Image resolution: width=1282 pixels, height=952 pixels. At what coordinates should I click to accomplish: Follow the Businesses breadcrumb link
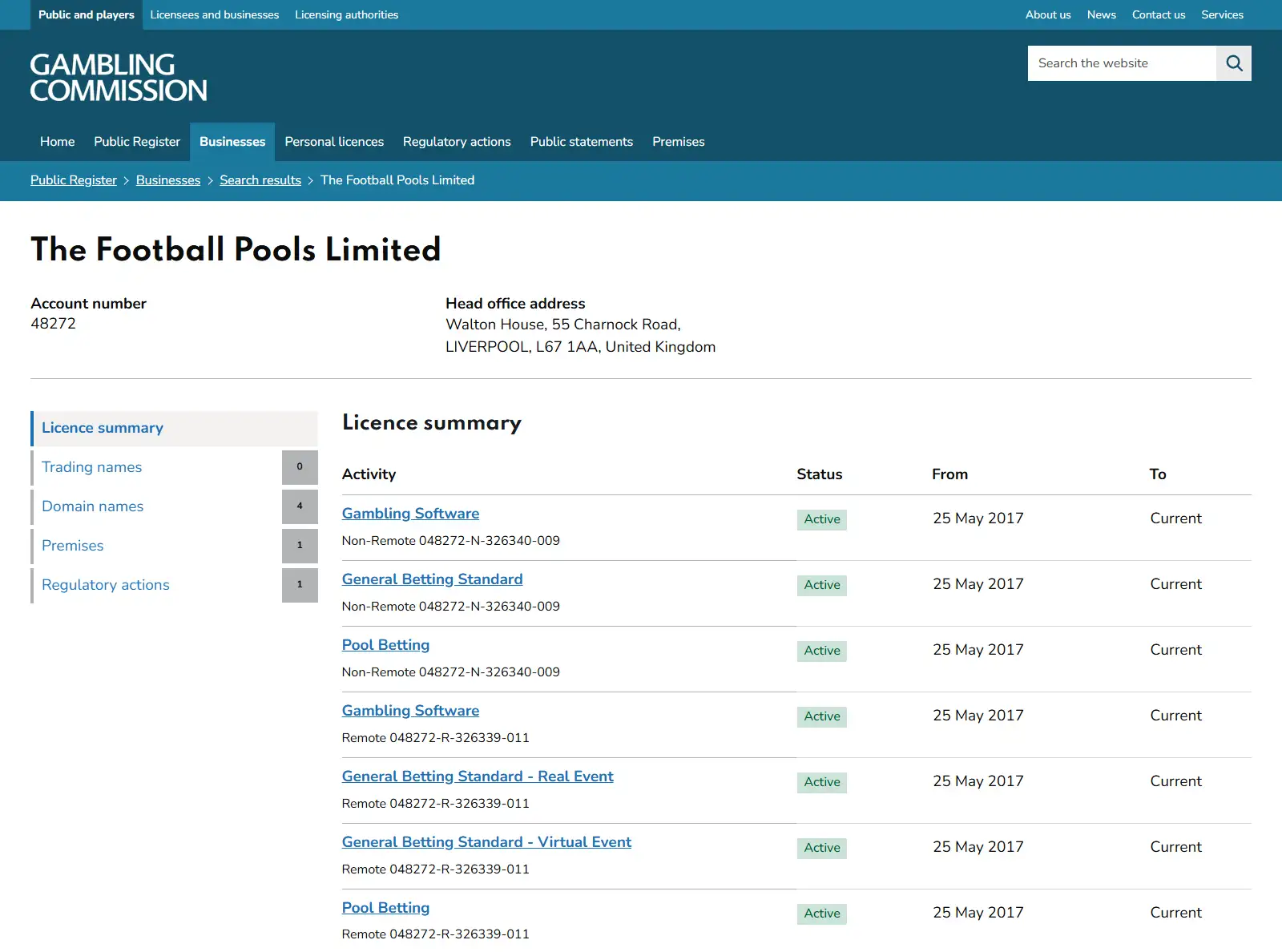click(x=168, y=180)
